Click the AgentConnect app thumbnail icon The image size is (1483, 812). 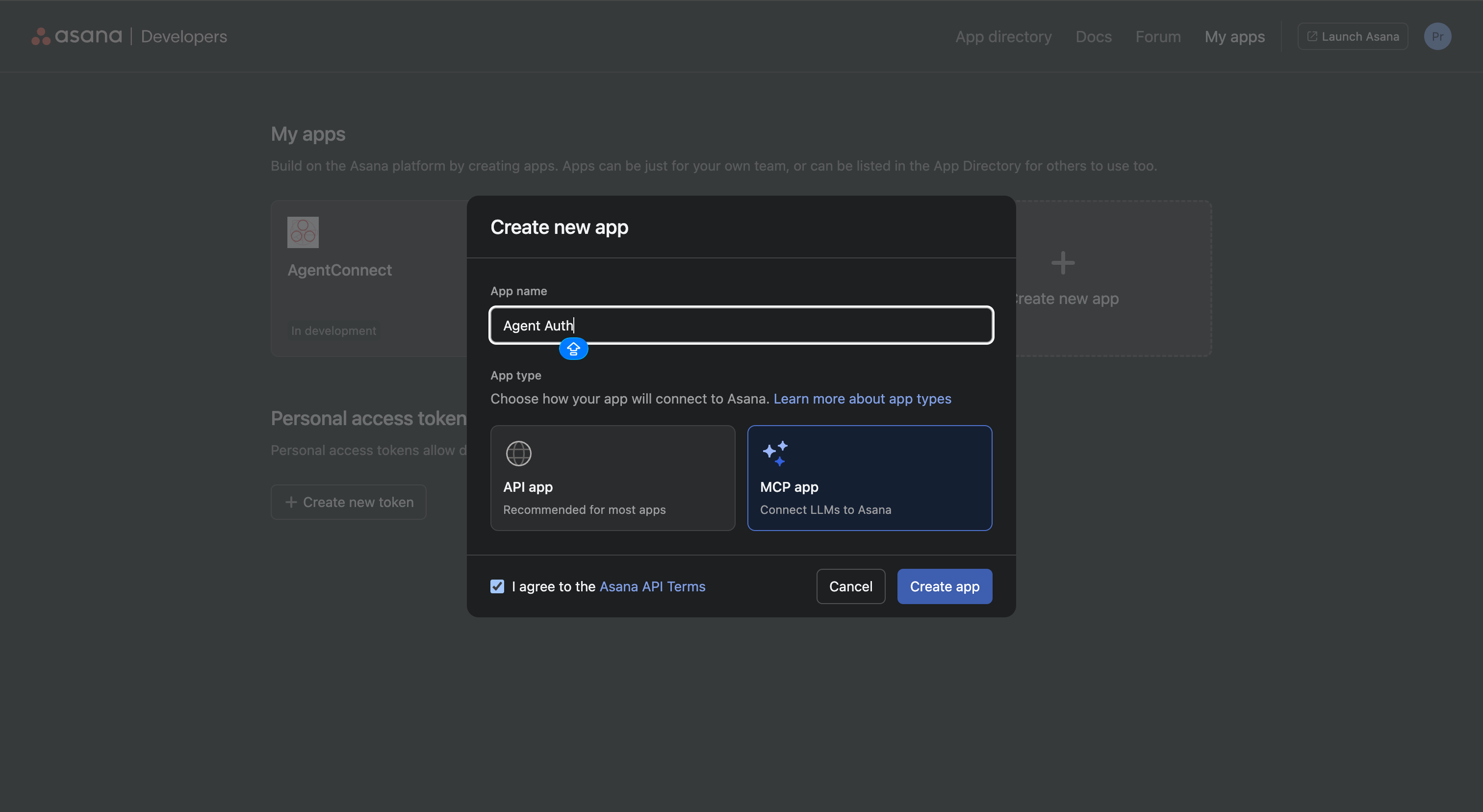(303, 232)
